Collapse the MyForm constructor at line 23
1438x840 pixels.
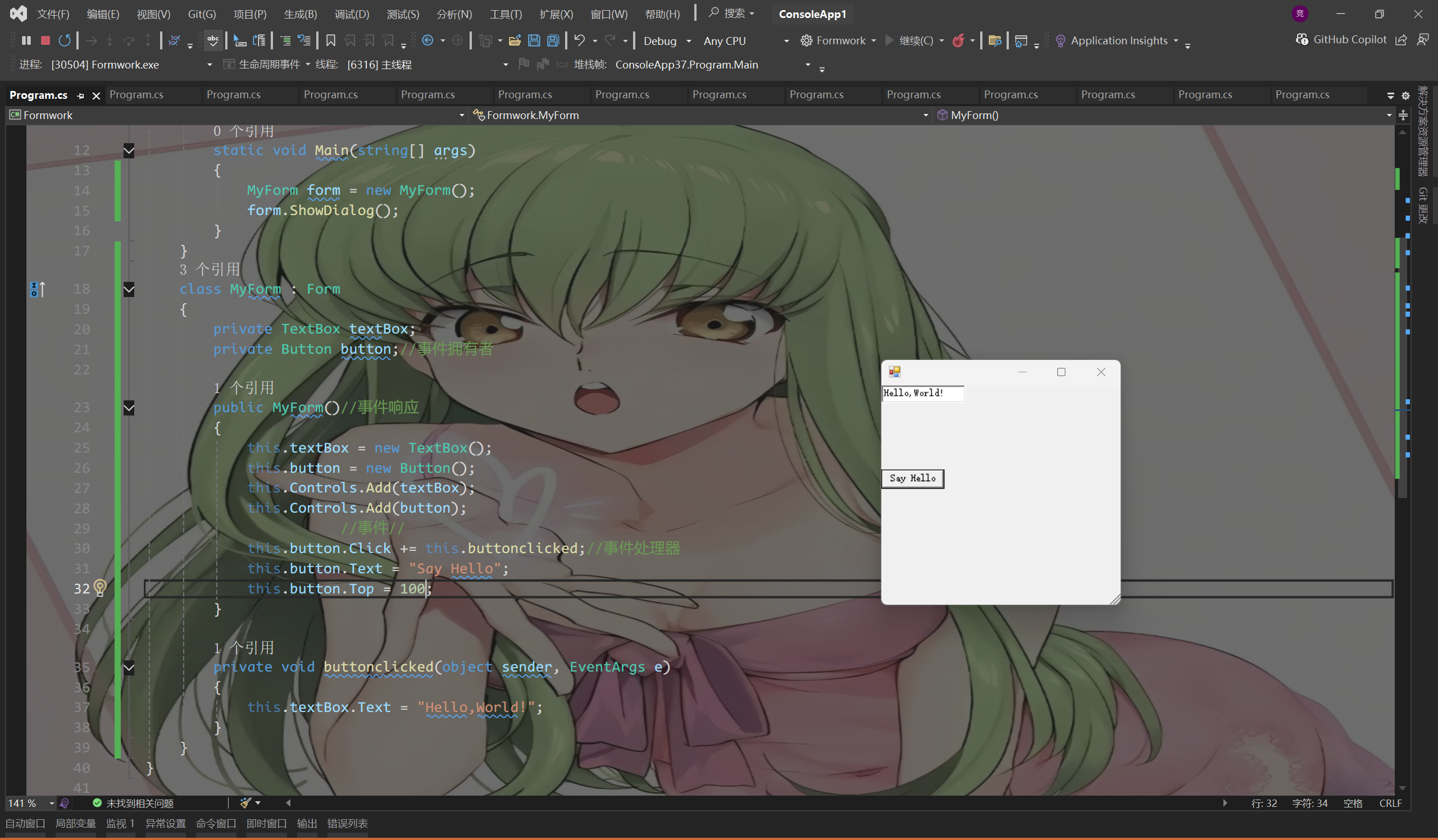(129, 408)
